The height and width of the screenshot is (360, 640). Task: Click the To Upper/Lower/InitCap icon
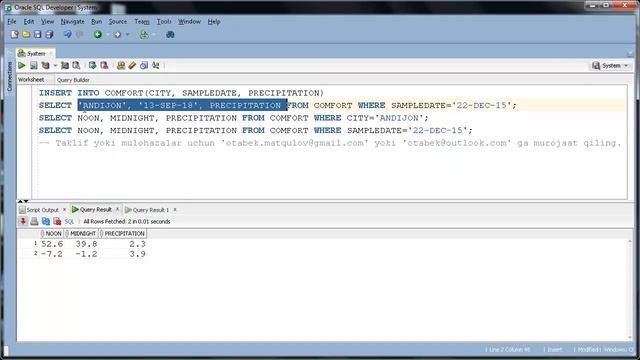click(156, 65)
